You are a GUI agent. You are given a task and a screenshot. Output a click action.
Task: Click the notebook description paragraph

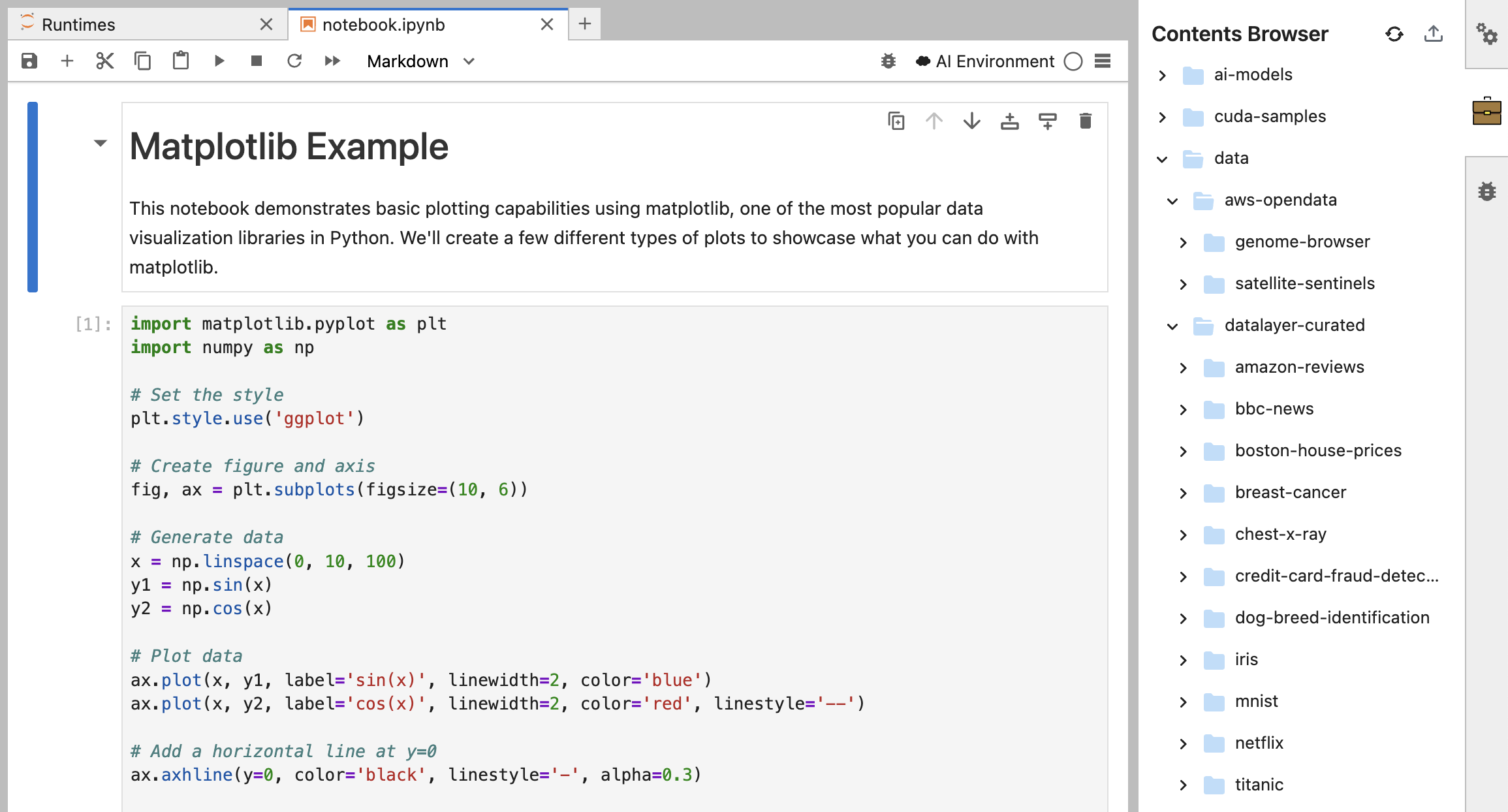click(584, 238)
